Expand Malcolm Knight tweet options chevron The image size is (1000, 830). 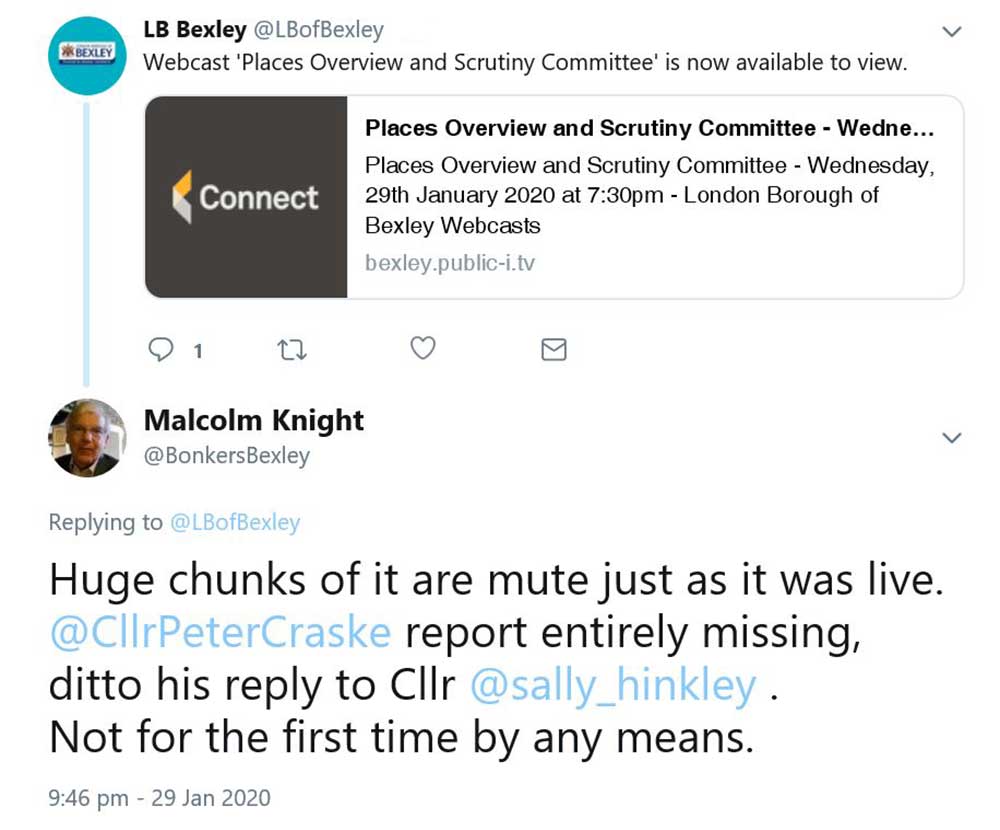(952, 438)
